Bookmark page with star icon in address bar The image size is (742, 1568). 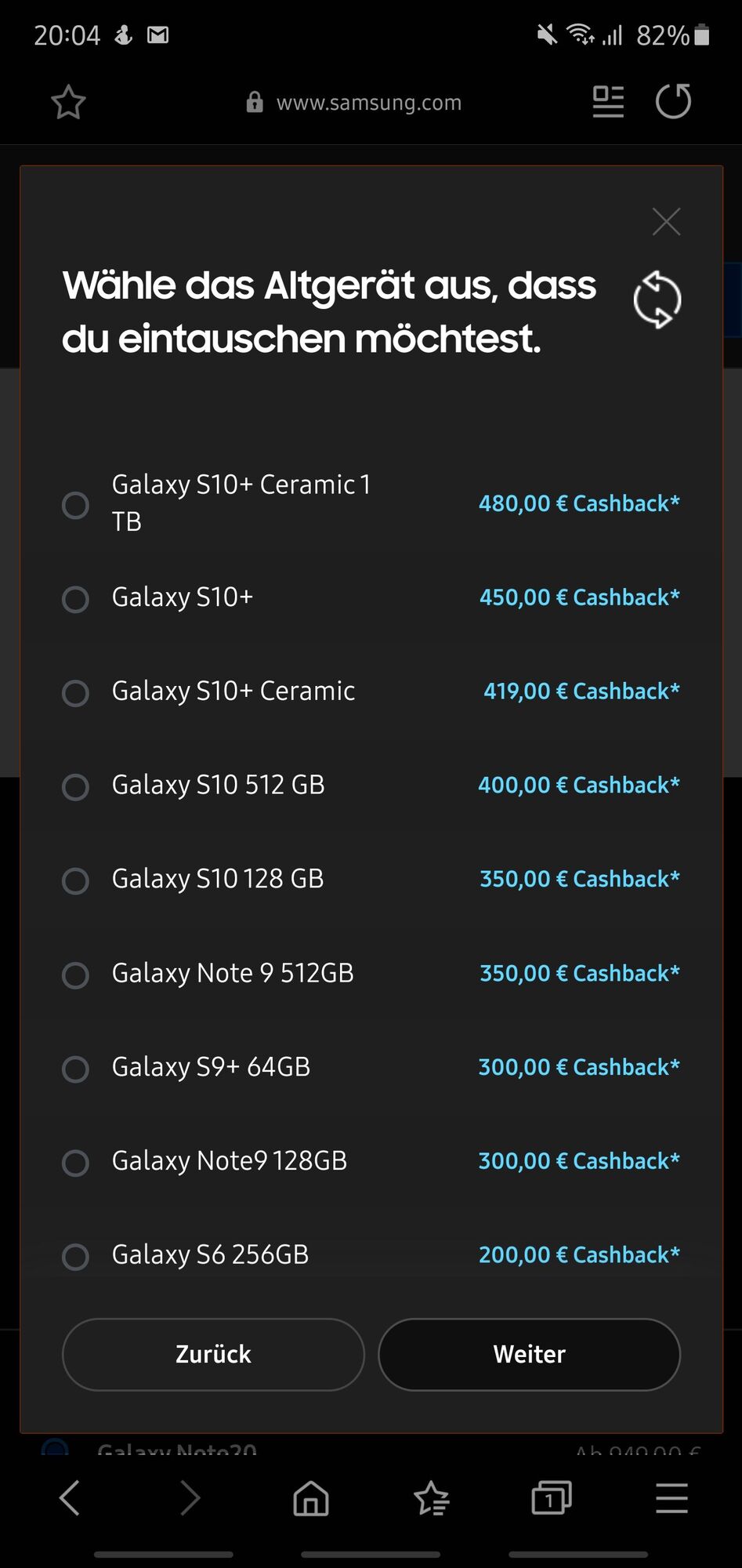(68, 102)
